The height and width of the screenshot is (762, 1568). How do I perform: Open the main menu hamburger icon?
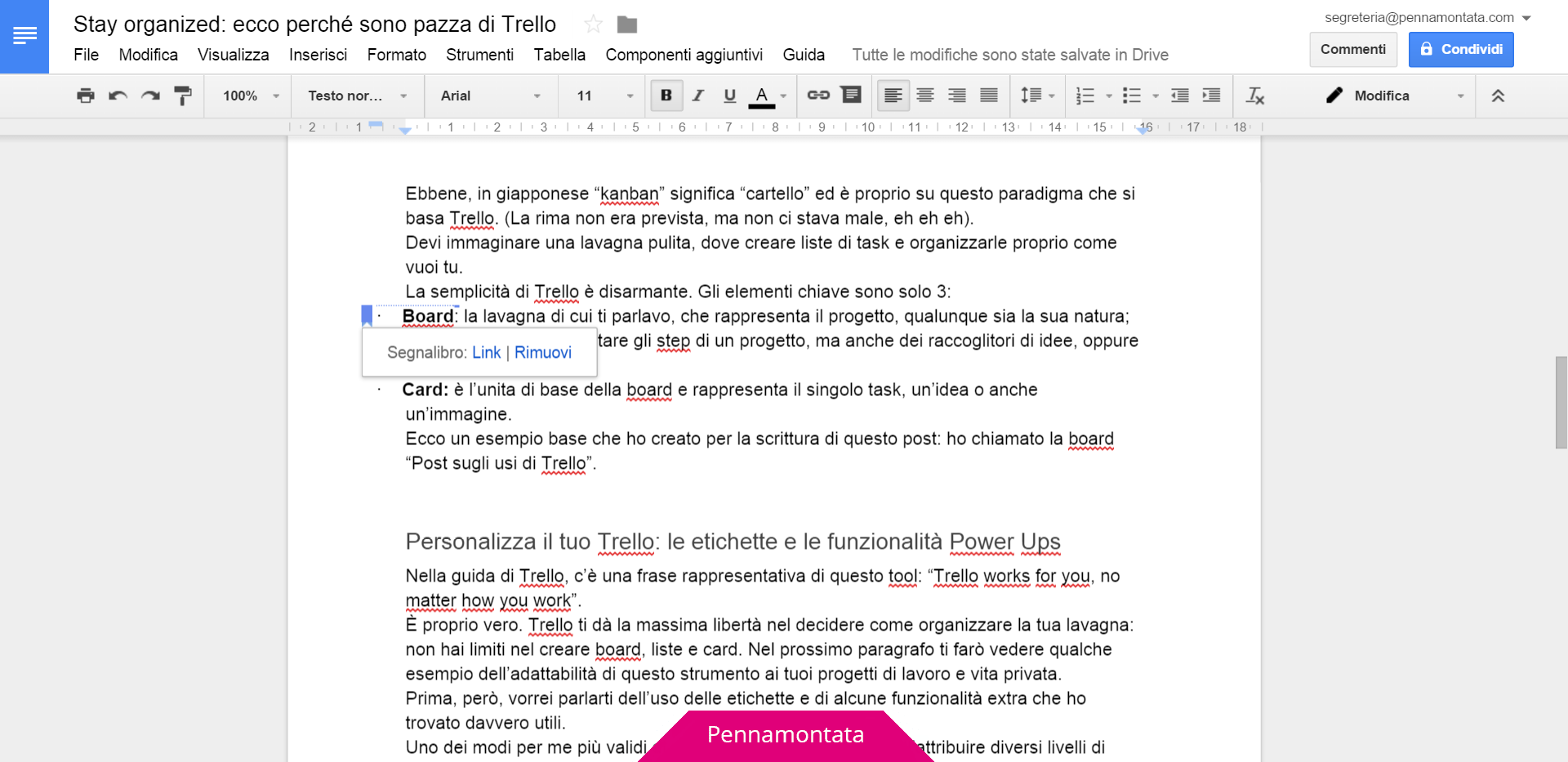point(24,33)
